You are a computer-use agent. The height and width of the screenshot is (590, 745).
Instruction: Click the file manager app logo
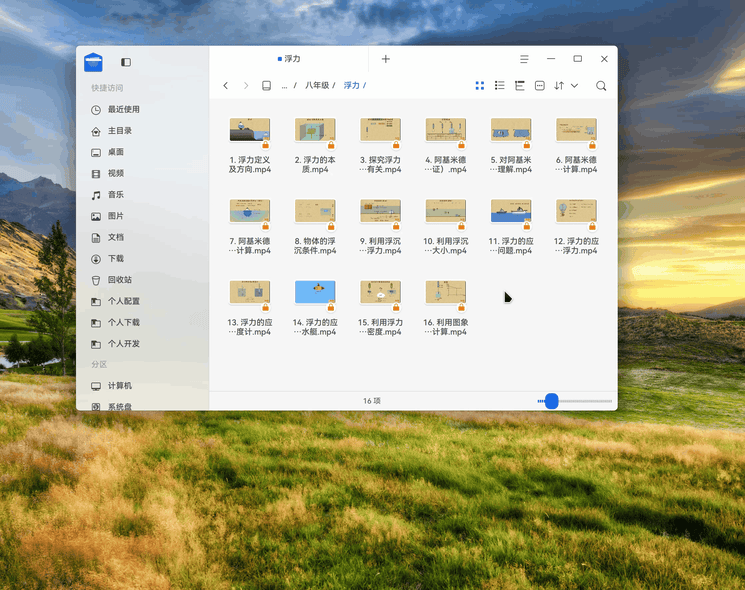click(93, 62)
